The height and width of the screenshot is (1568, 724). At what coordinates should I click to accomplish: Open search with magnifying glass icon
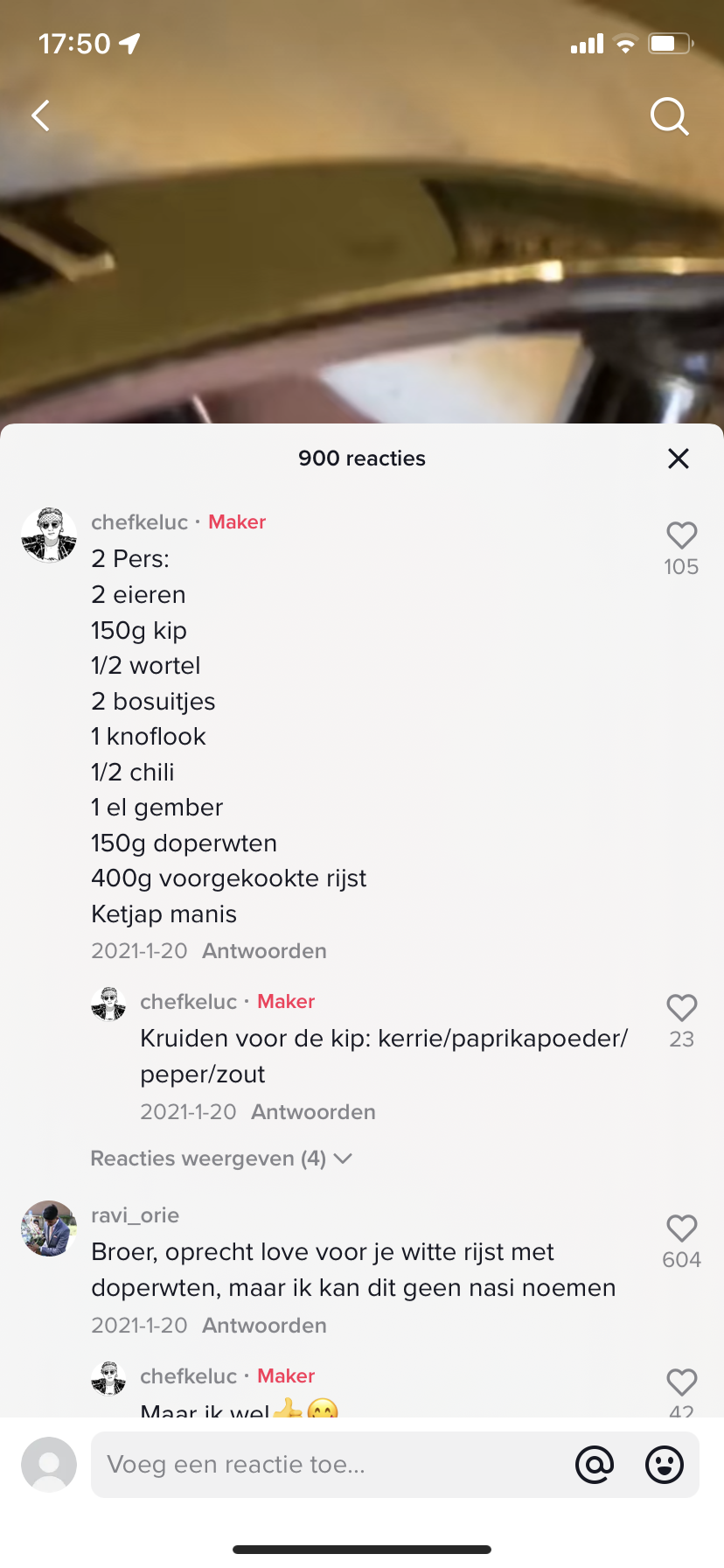[669, 116]
